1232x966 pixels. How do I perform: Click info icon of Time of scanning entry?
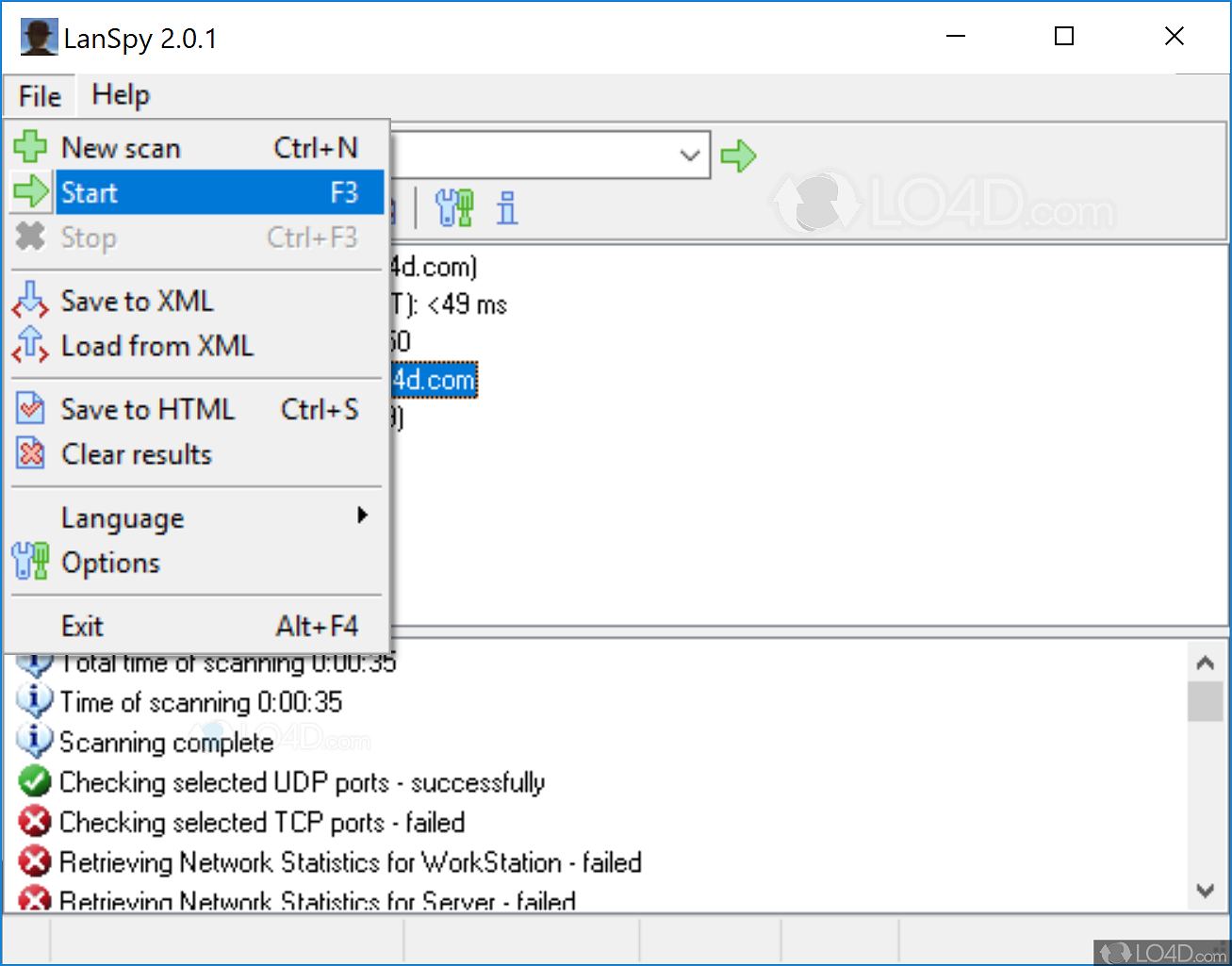coord(35,700)
